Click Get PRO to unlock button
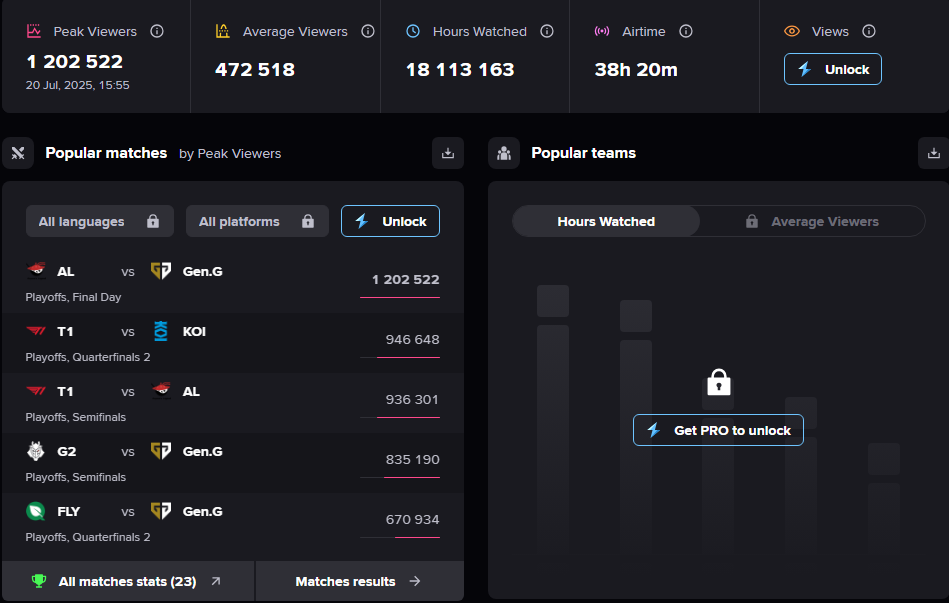 coord(718,430)
